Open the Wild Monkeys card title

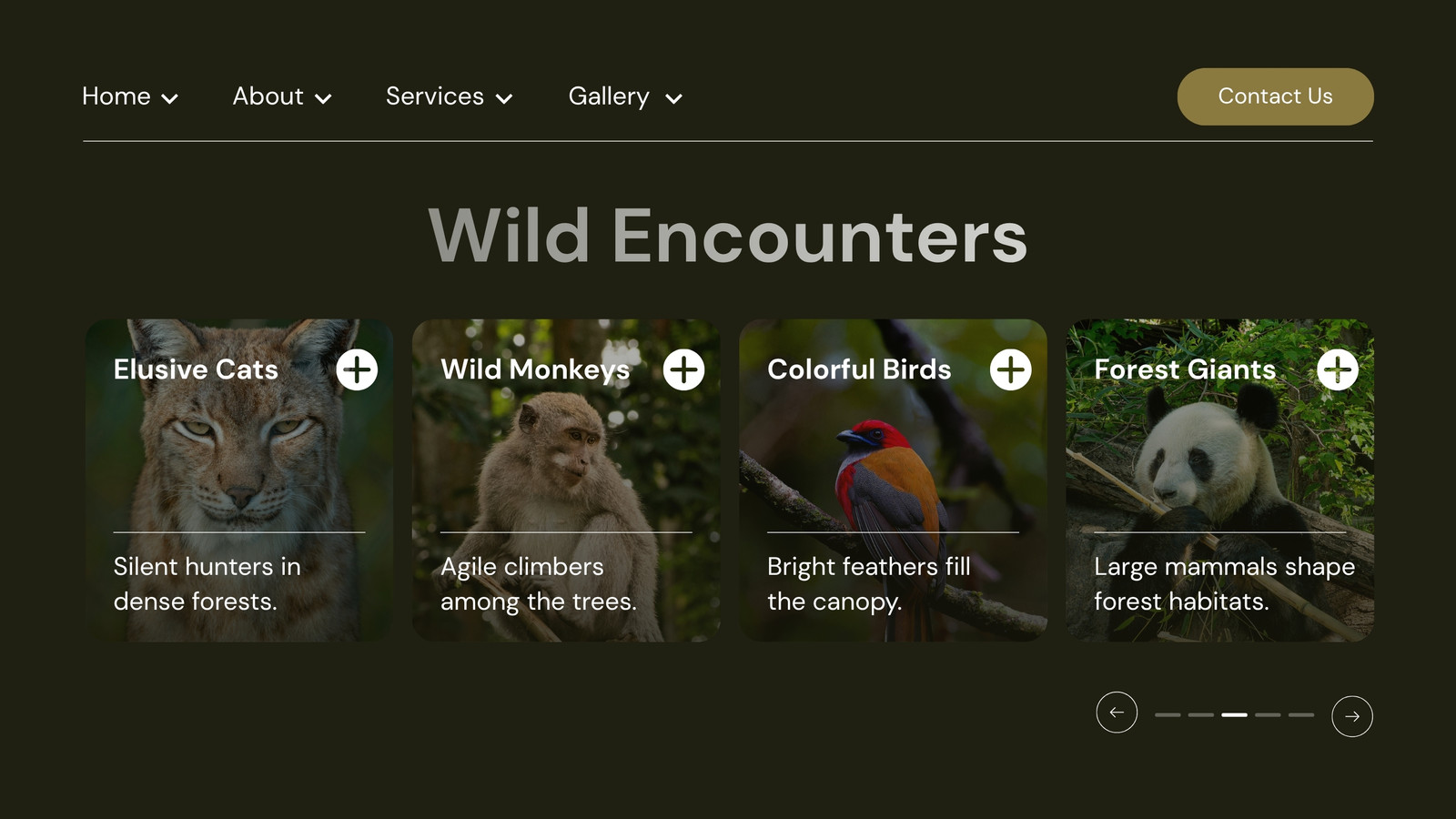click(535, 369)
